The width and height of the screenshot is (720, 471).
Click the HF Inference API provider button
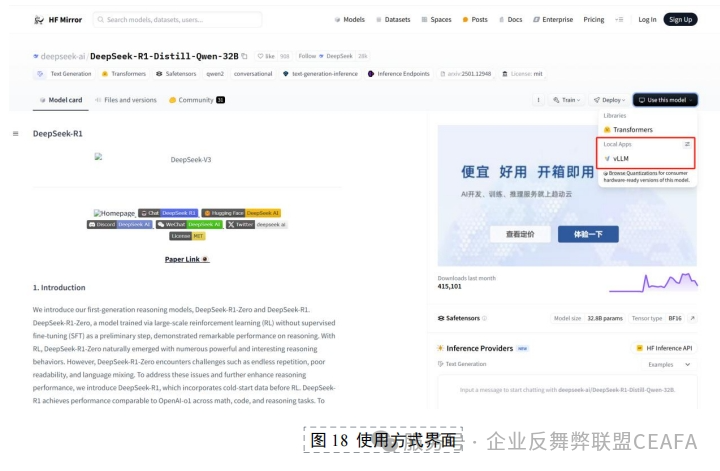664,348
